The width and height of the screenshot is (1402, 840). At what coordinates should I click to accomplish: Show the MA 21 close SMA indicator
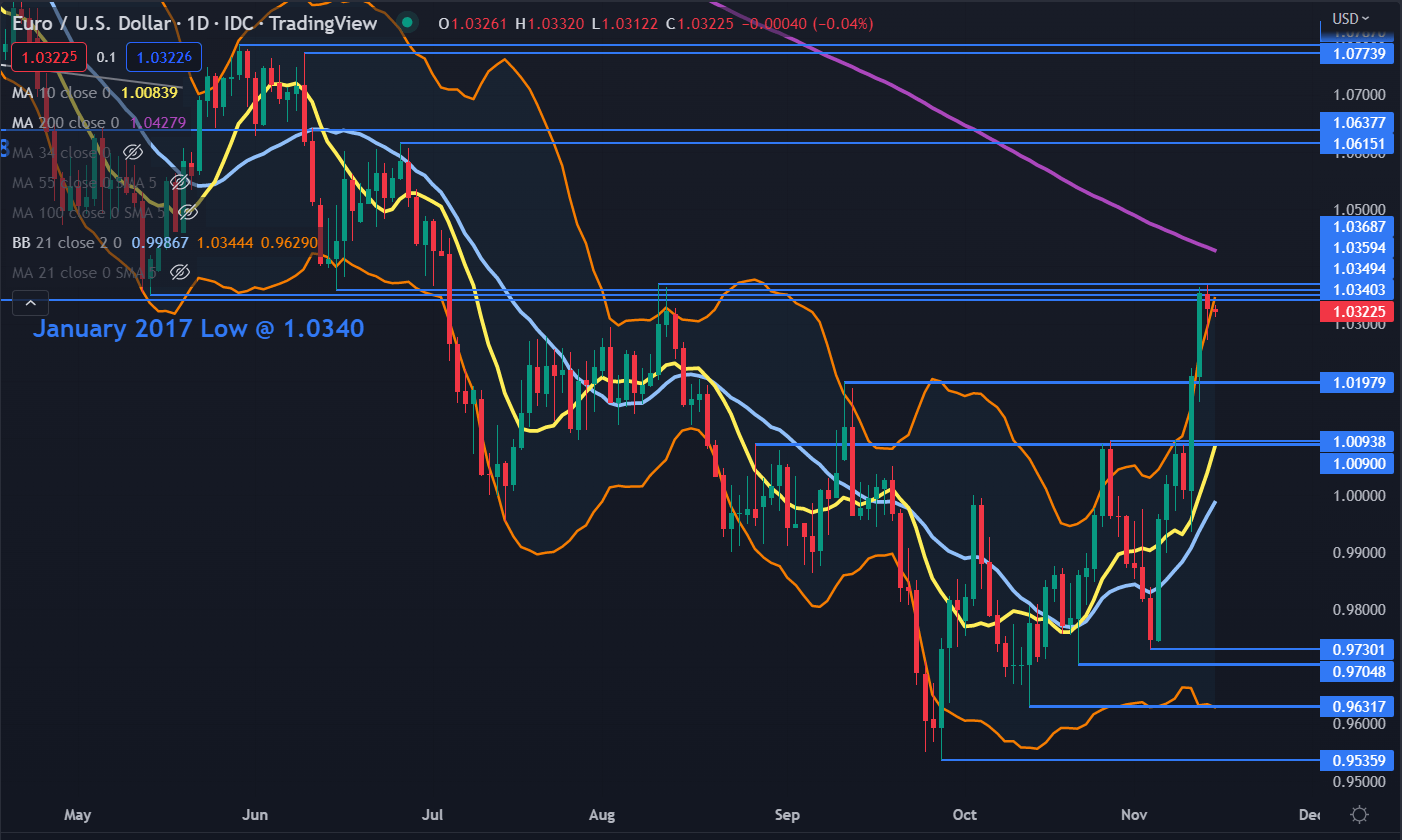point(180,272)
